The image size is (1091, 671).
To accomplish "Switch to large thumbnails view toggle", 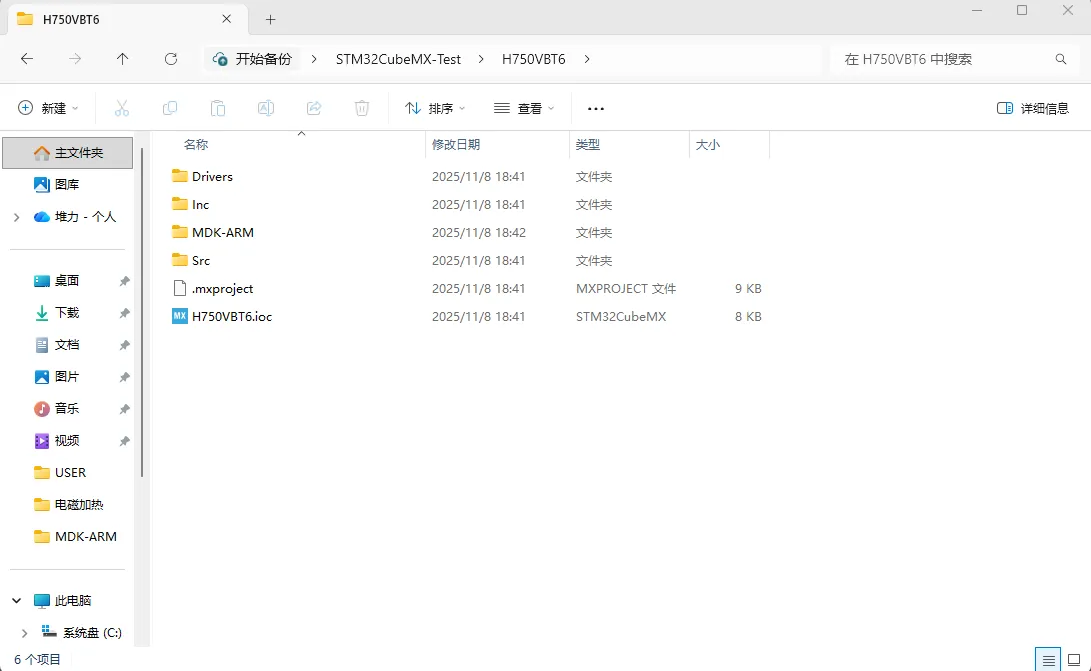I will click(x=1074, y=660).
